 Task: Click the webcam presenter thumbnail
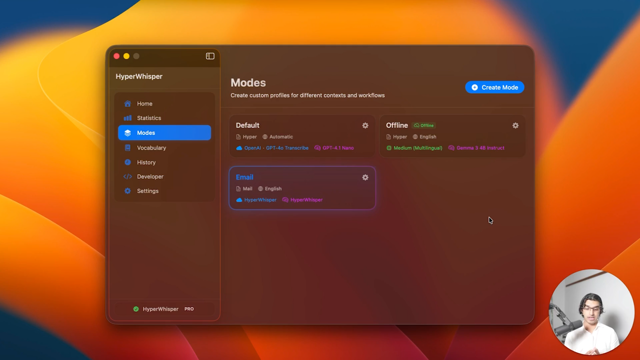coord(591,312)
